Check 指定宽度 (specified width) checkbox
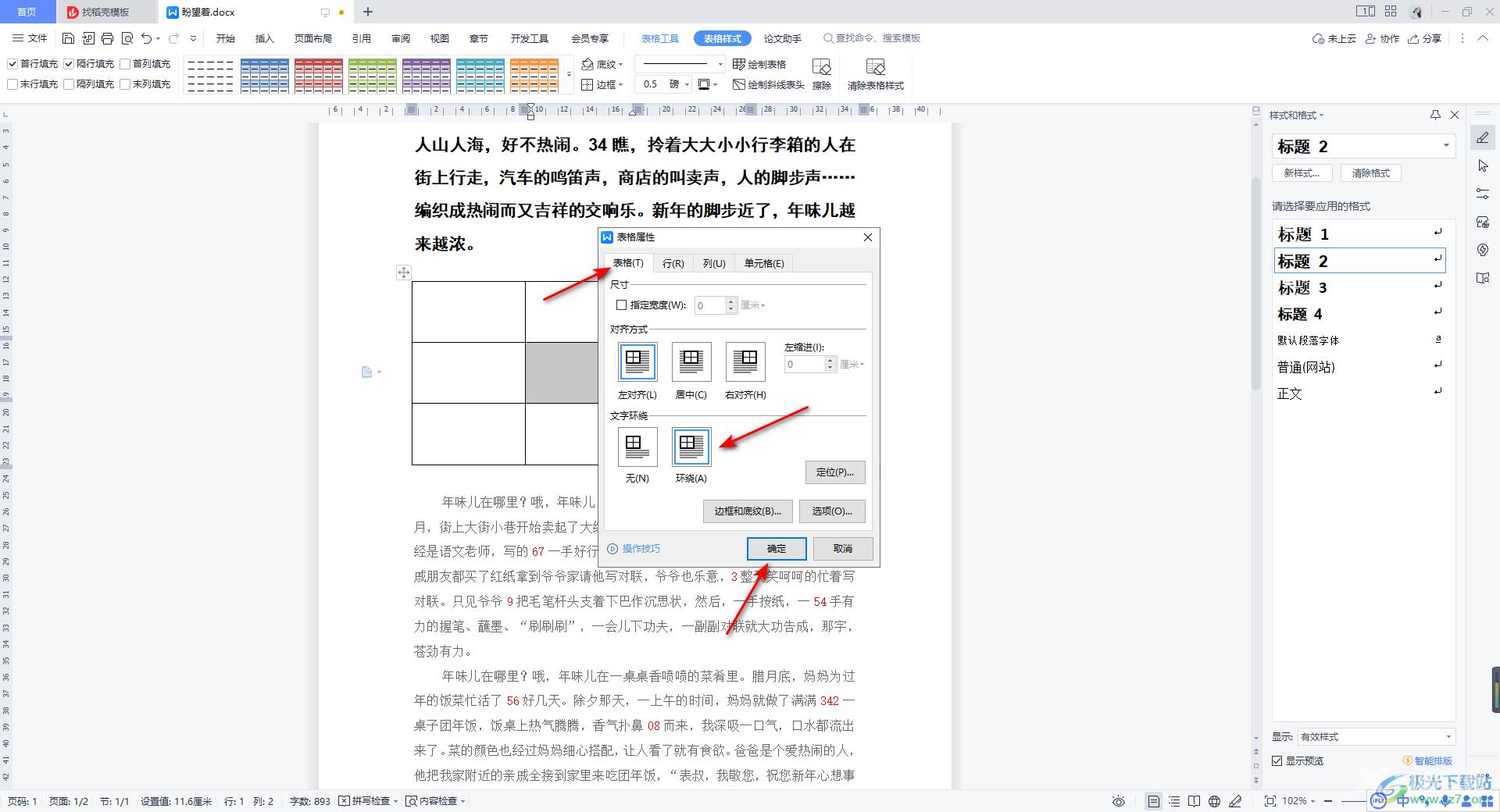 622,305
